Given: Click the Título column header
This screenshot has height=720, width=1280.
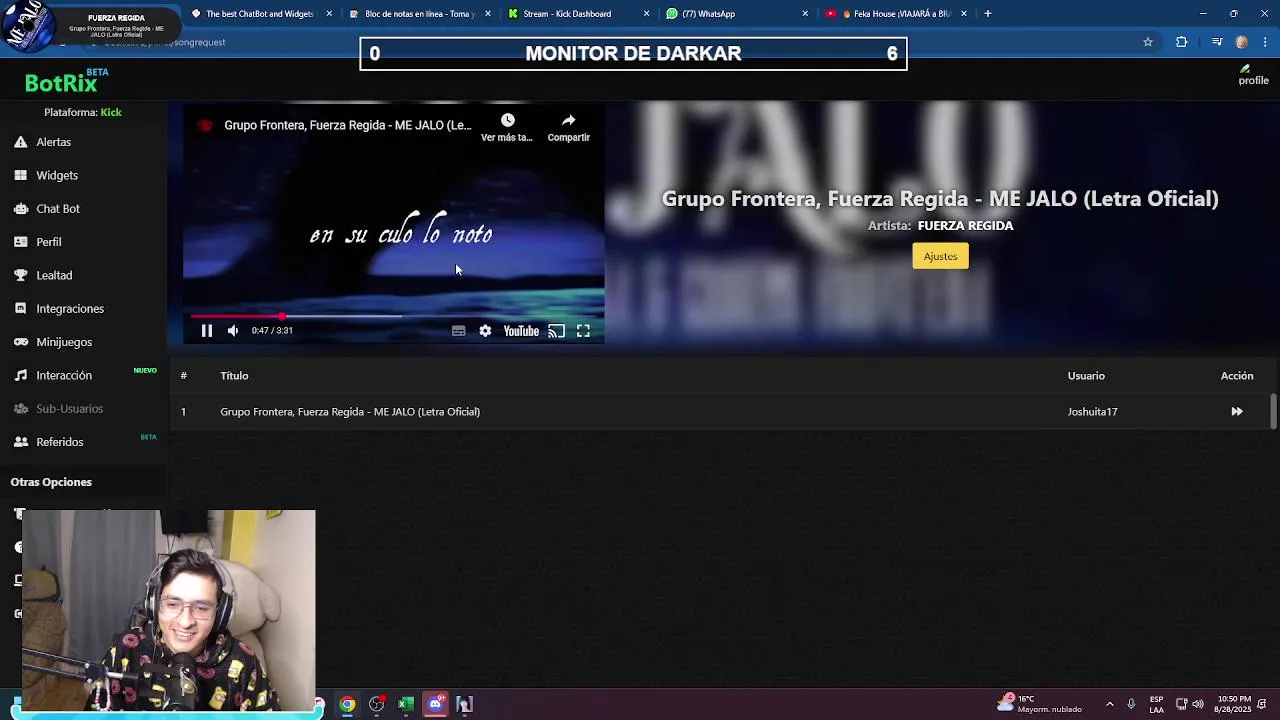Looking at the screenshot, I should (x=234, y=376).
